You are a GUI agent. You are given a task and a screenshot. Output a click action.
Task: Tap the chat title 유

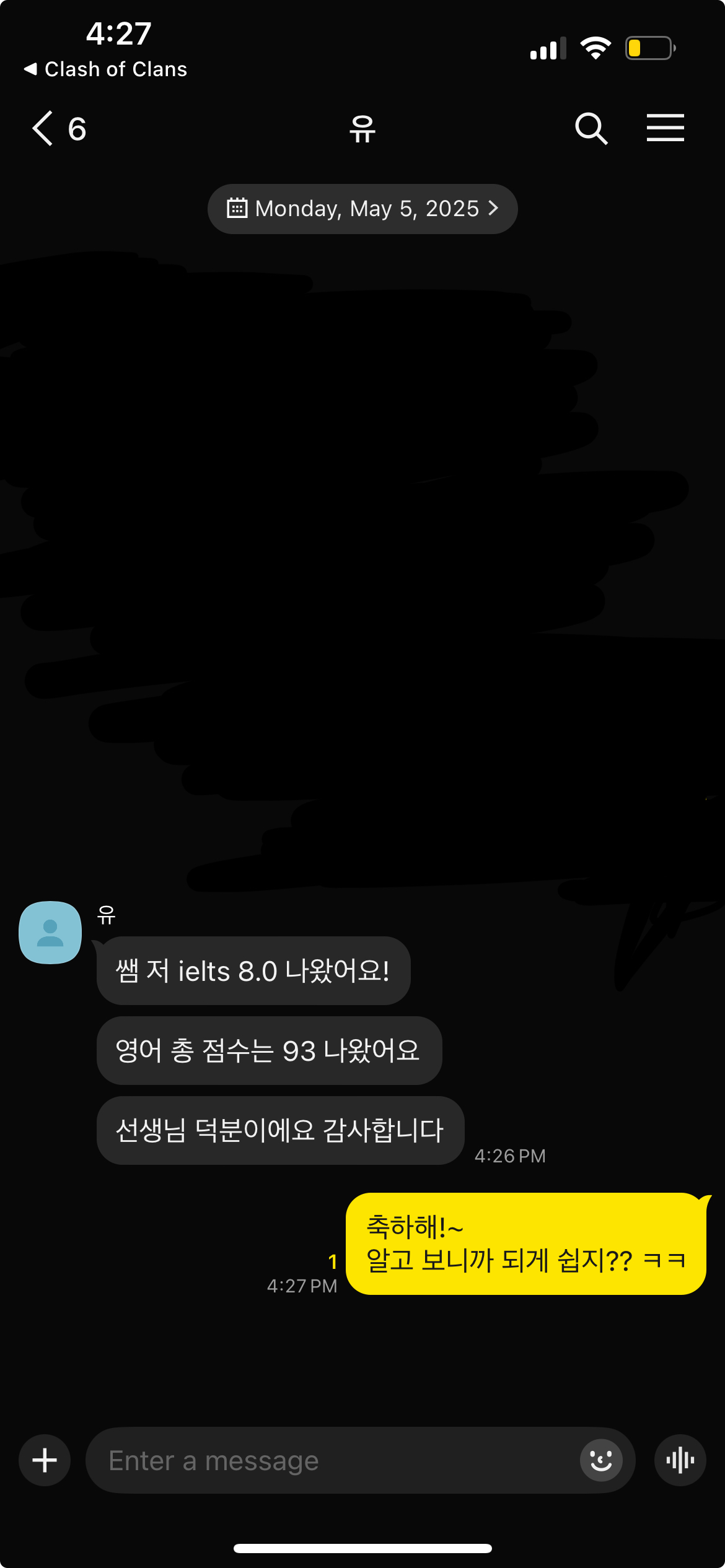362,129
